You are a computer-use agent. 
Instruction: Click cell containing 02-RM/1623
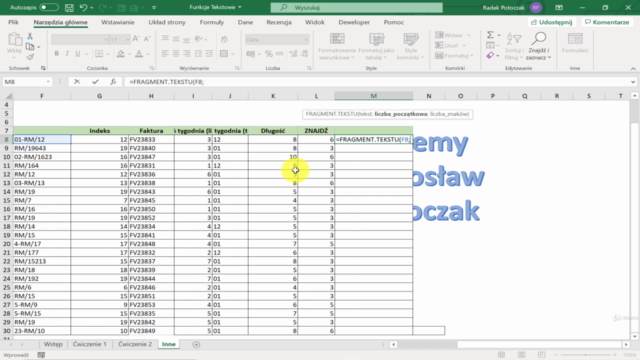point(42,157)
